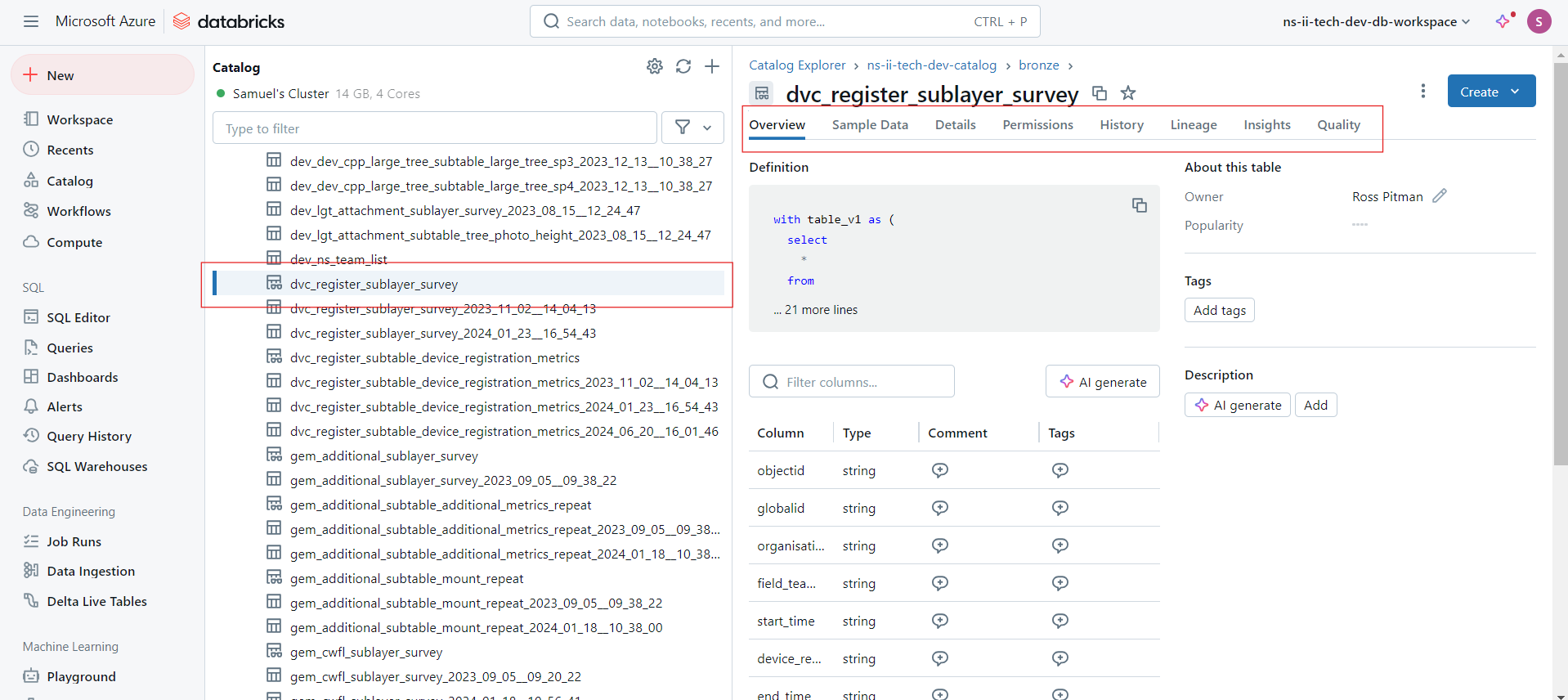
Task: Click the catalog settings gear icon
Action: click(654, 66)
